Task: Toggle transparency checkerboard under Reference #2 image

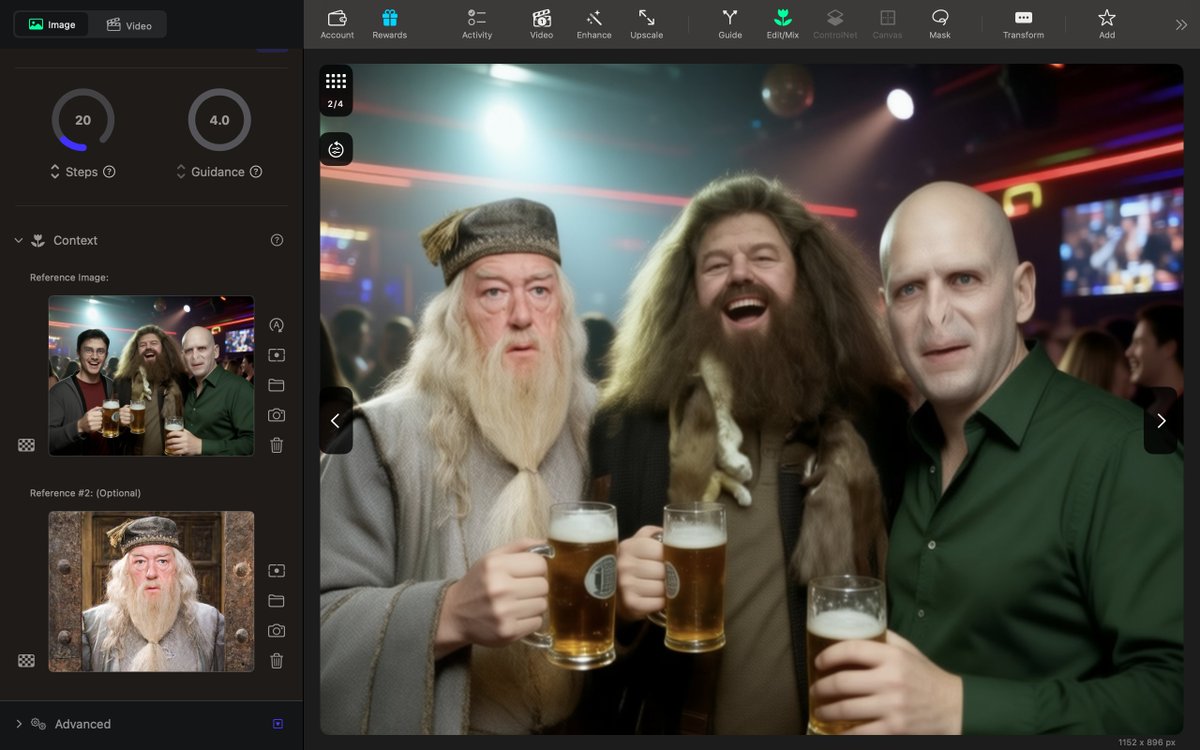Action: (27, 661)
